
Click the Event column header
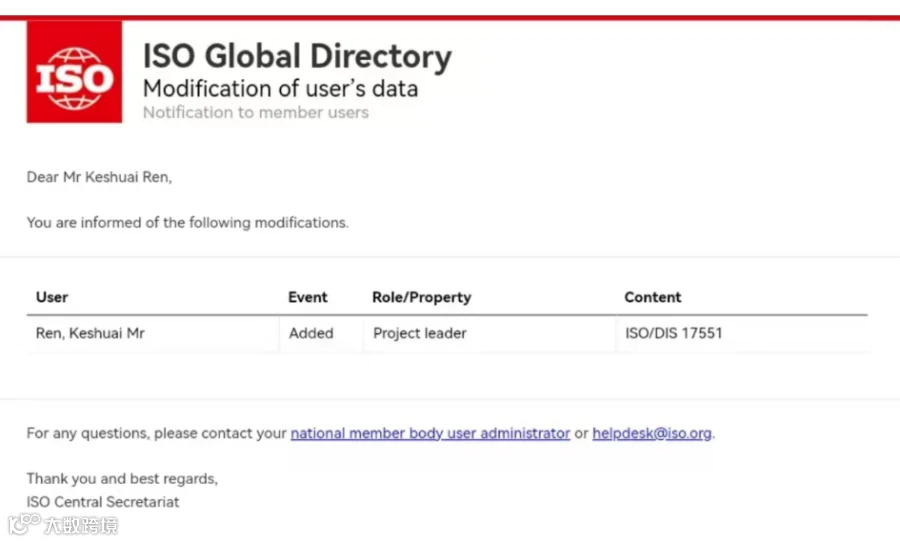[308, 297]
